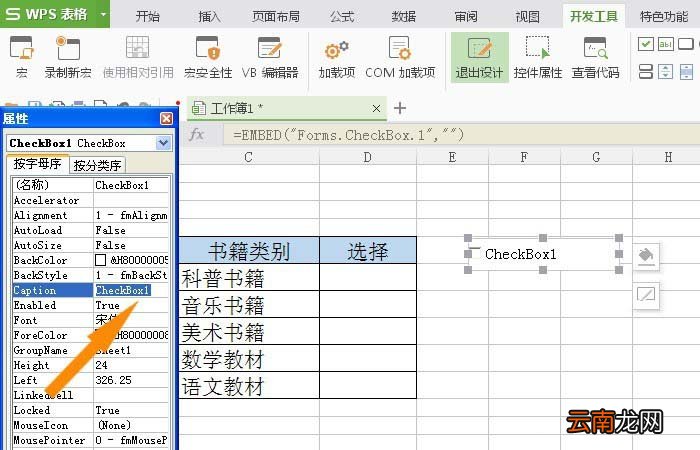Close the 属性 properties panel
700x450 pixels.
click(x=166, y=118)
